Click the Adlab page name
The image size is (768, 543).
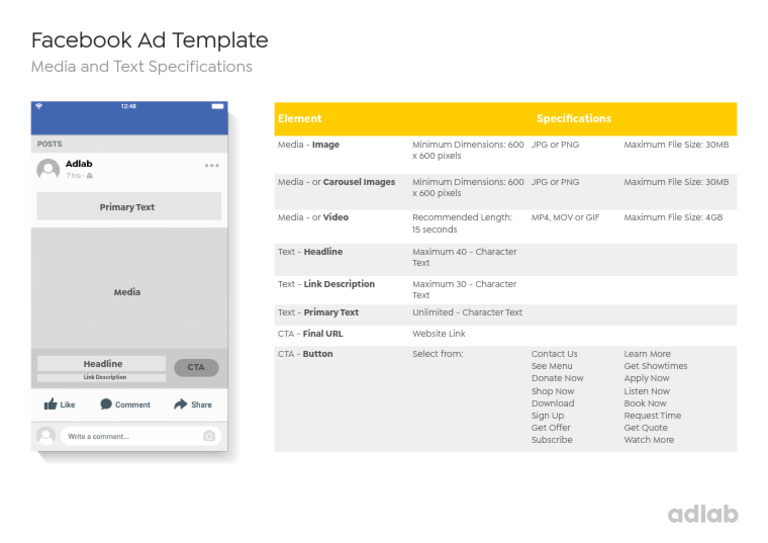click(x=79, y=164)
